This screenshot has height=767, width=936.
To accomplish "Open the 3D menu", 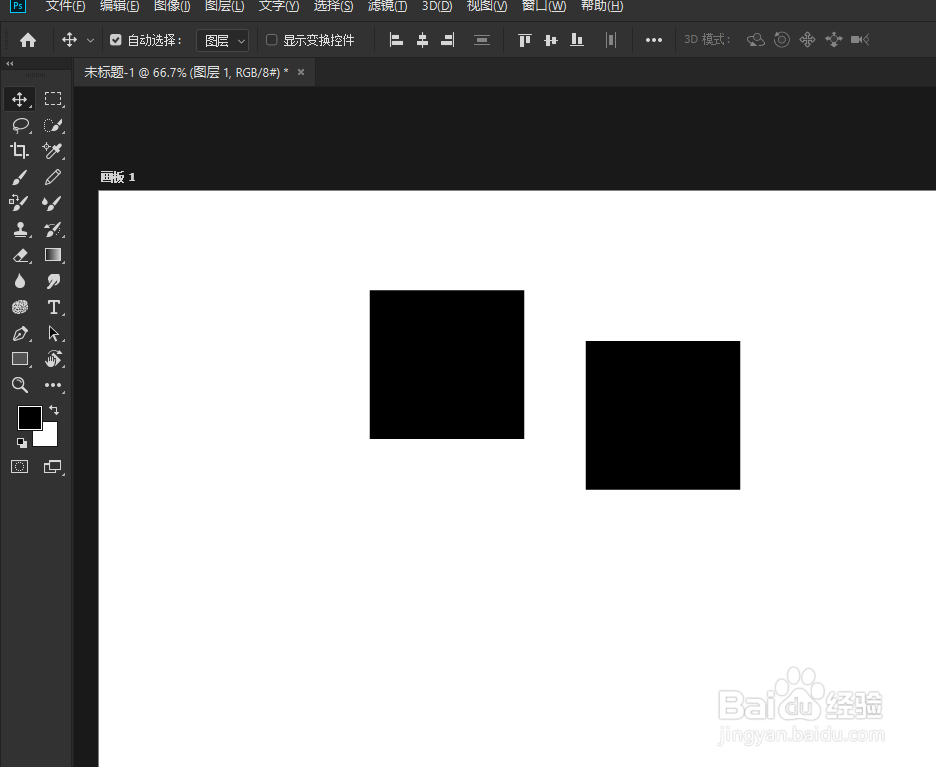I will (x=437, y=7).
